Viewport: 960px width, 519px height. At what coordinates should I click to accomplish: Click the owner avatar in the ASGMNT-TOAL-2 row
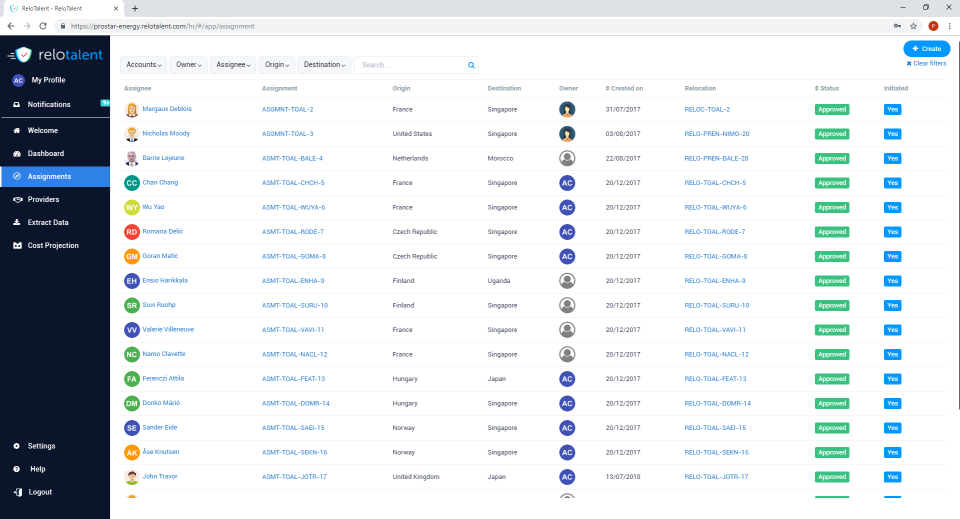pyautogui.click(x=567, y=110)
